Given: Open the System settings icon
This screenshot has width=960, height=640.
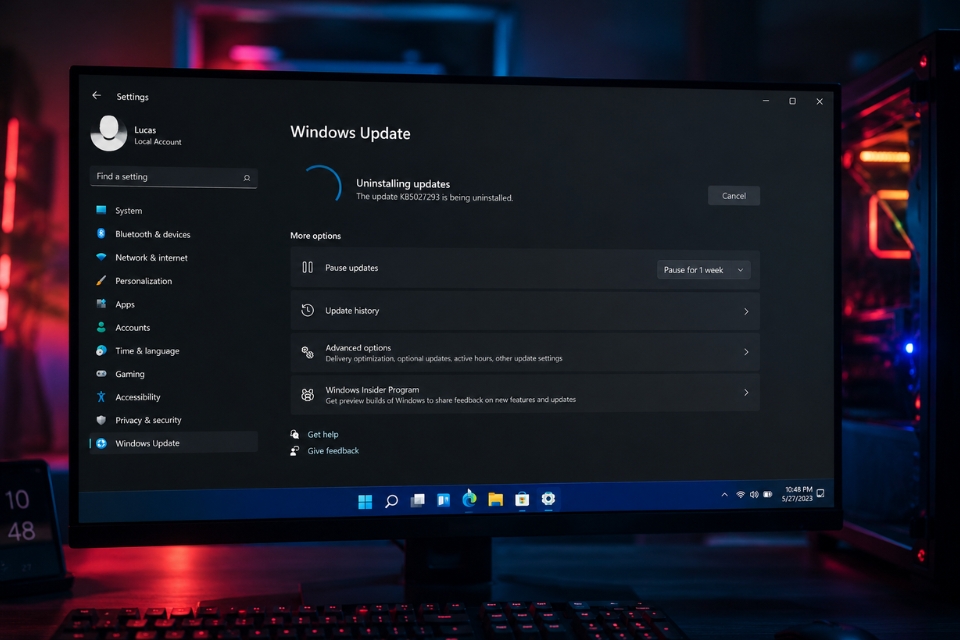Looking at the screenshot, I should click(102, 210).
